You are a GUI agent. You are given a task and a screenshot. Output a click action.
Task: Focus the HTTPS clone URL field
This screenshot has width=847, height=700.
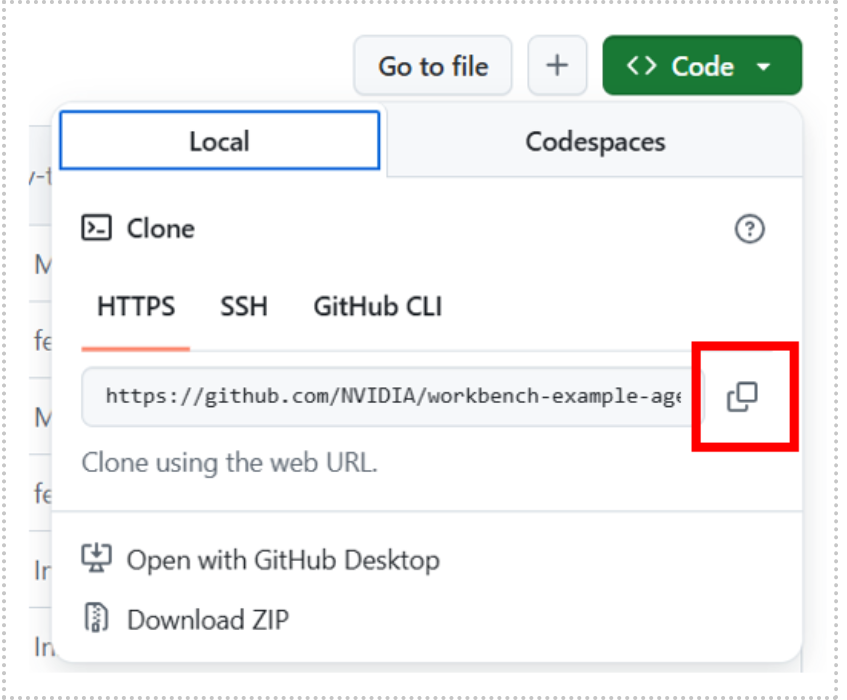392,397
